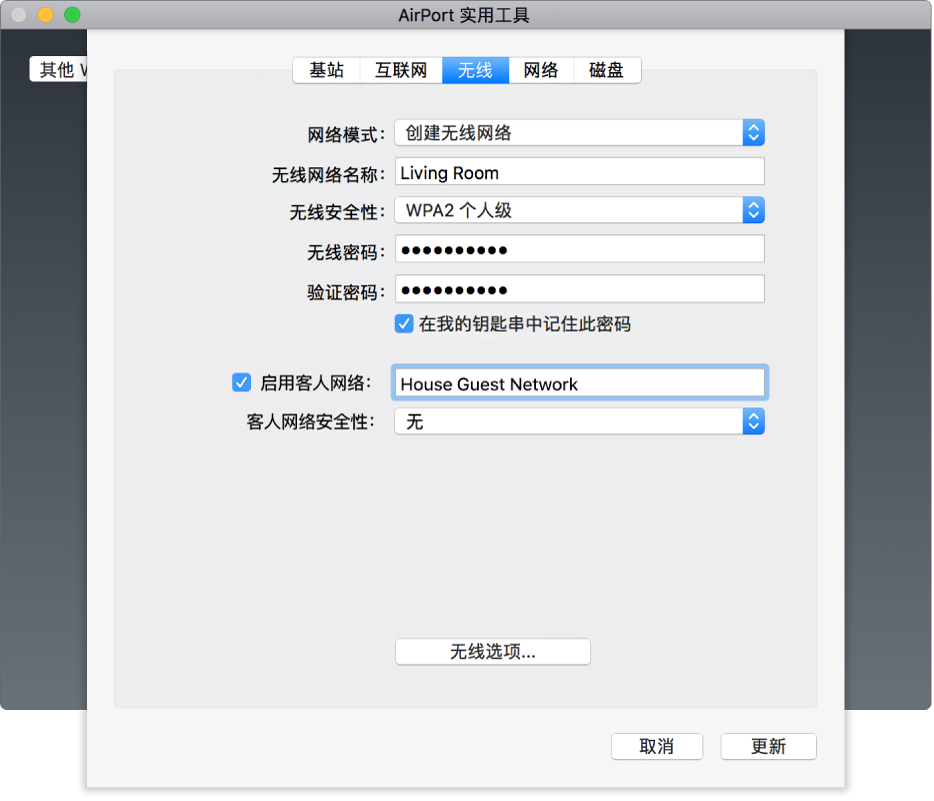Select the Living Room network name field
934x801 pixels.
pos(580,171)
